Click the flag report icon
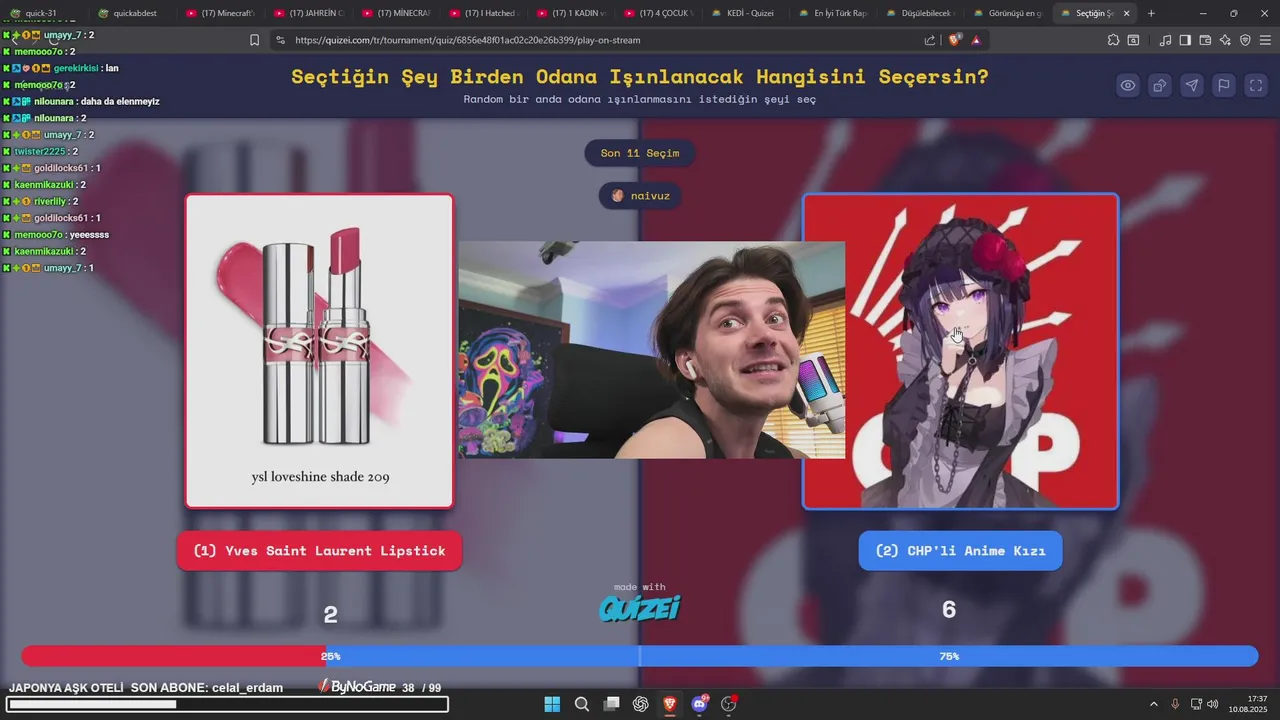This screenshot has height=720, width=1280. [x=1224, y=85]
